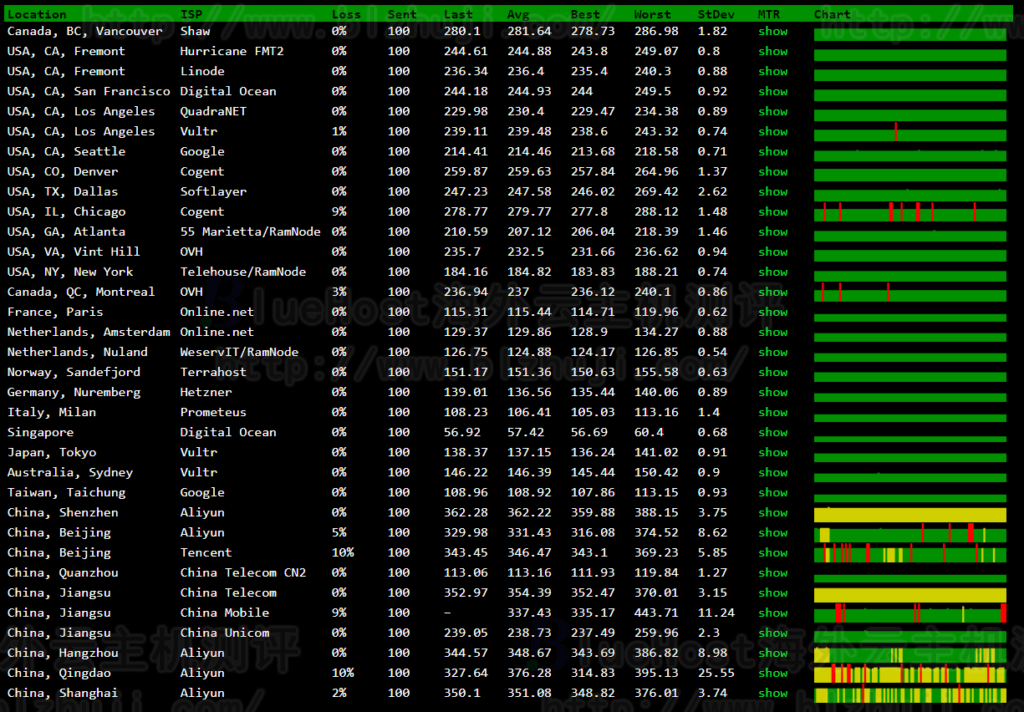Viewport: 1024px width, 712px height.
Task: Click the Worst column header
Action: pos(652,14)
